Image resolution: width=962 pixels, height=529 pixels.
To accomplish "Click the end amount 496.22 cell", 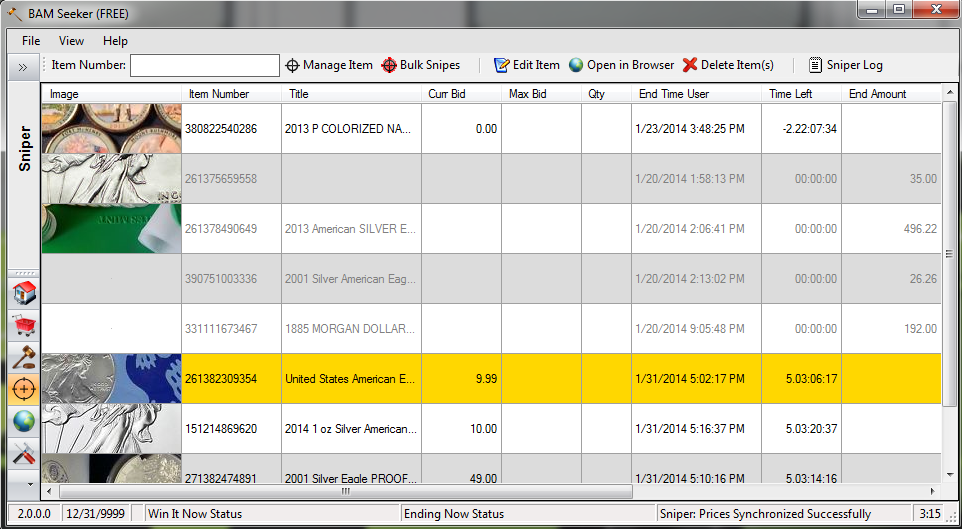I will [x=891, y=228].
